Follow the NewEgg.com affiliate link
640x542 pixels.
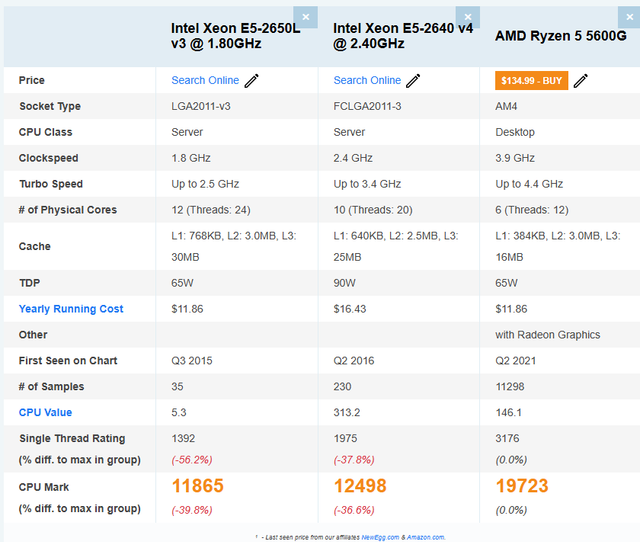point(380,538)
